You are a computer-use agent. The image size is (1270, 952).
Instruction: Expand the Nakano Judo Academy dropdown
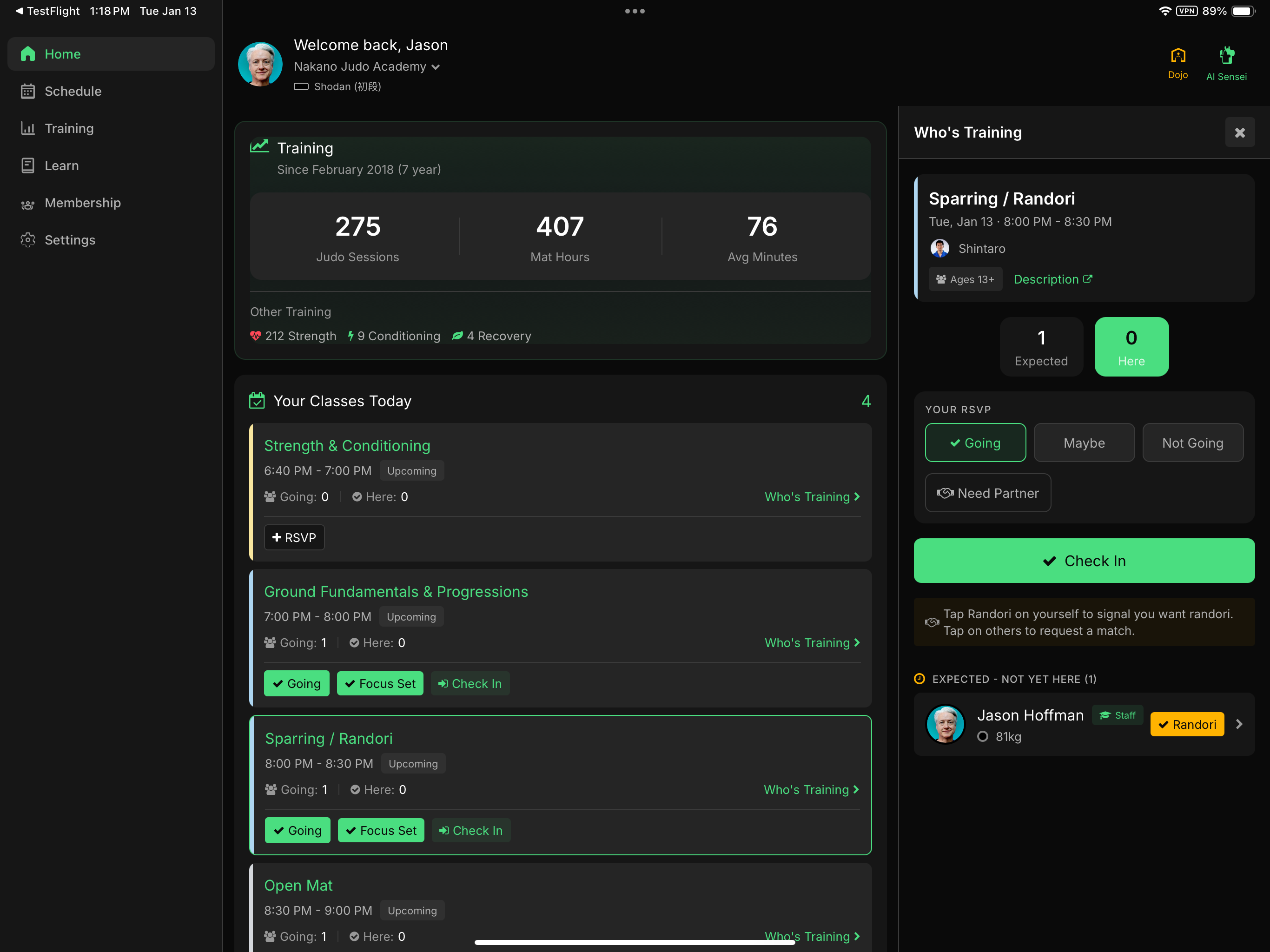point(367,66)
